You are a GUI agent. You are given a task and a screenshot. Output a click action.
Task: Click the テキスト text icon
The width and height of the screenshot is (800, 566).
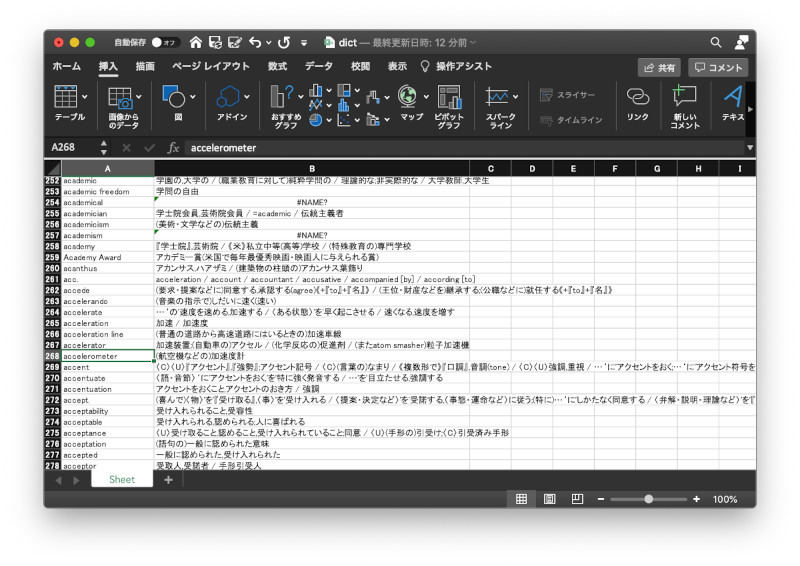tap(733, 96)
